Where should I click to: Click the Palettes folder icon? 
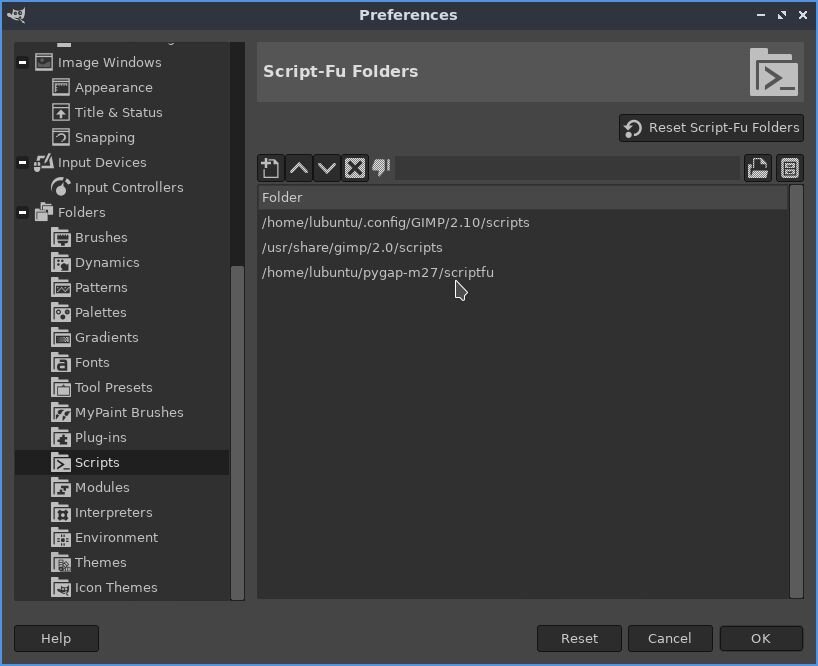[x=61, y=312]
